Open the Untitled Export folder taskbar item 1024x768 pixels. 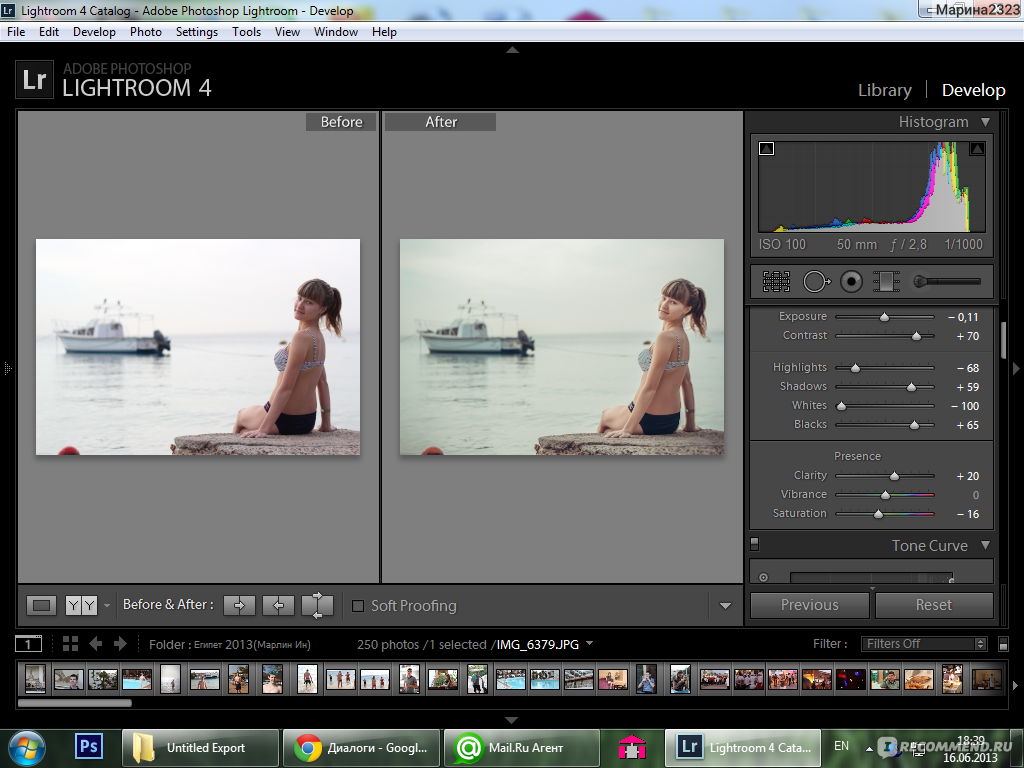(200, 748)
